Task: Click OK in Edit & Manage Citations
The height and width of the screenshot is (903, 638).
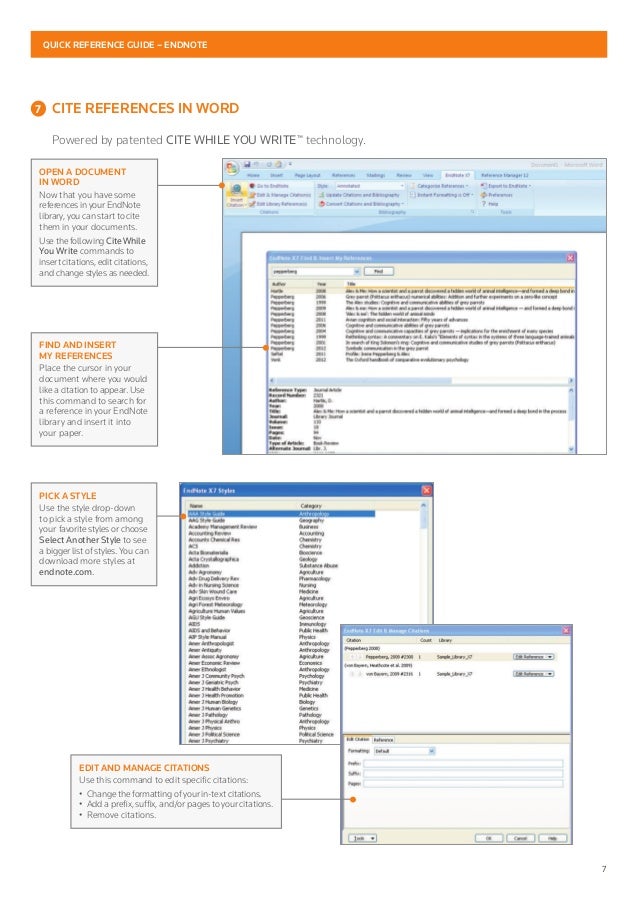Action: 489,838
